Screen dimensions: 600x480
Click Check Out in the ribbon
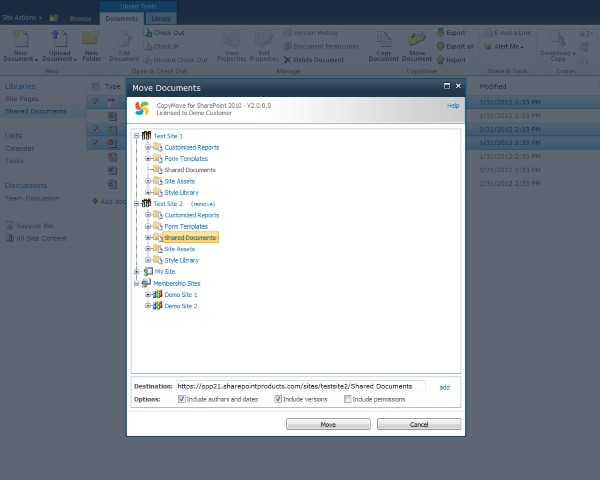[x=164, y=33]
